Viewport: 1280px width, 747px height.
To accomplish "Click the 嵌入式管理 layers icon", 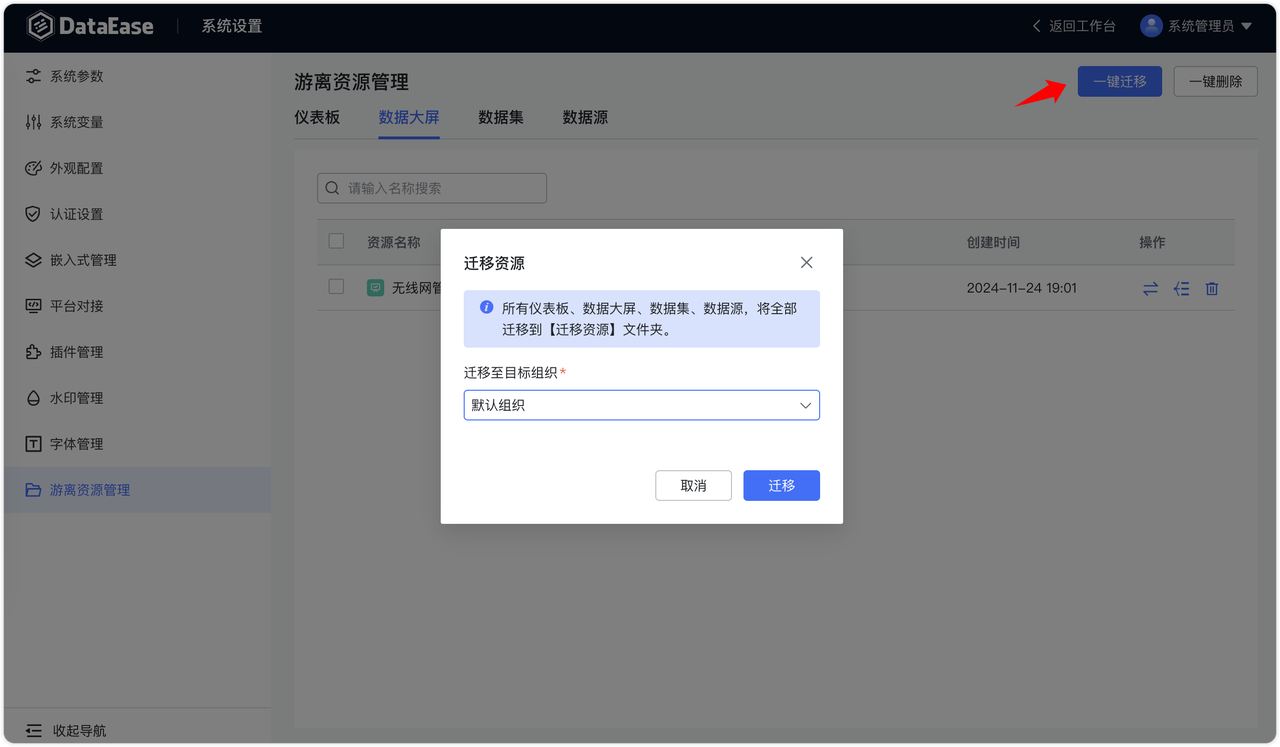I will 33,260.
